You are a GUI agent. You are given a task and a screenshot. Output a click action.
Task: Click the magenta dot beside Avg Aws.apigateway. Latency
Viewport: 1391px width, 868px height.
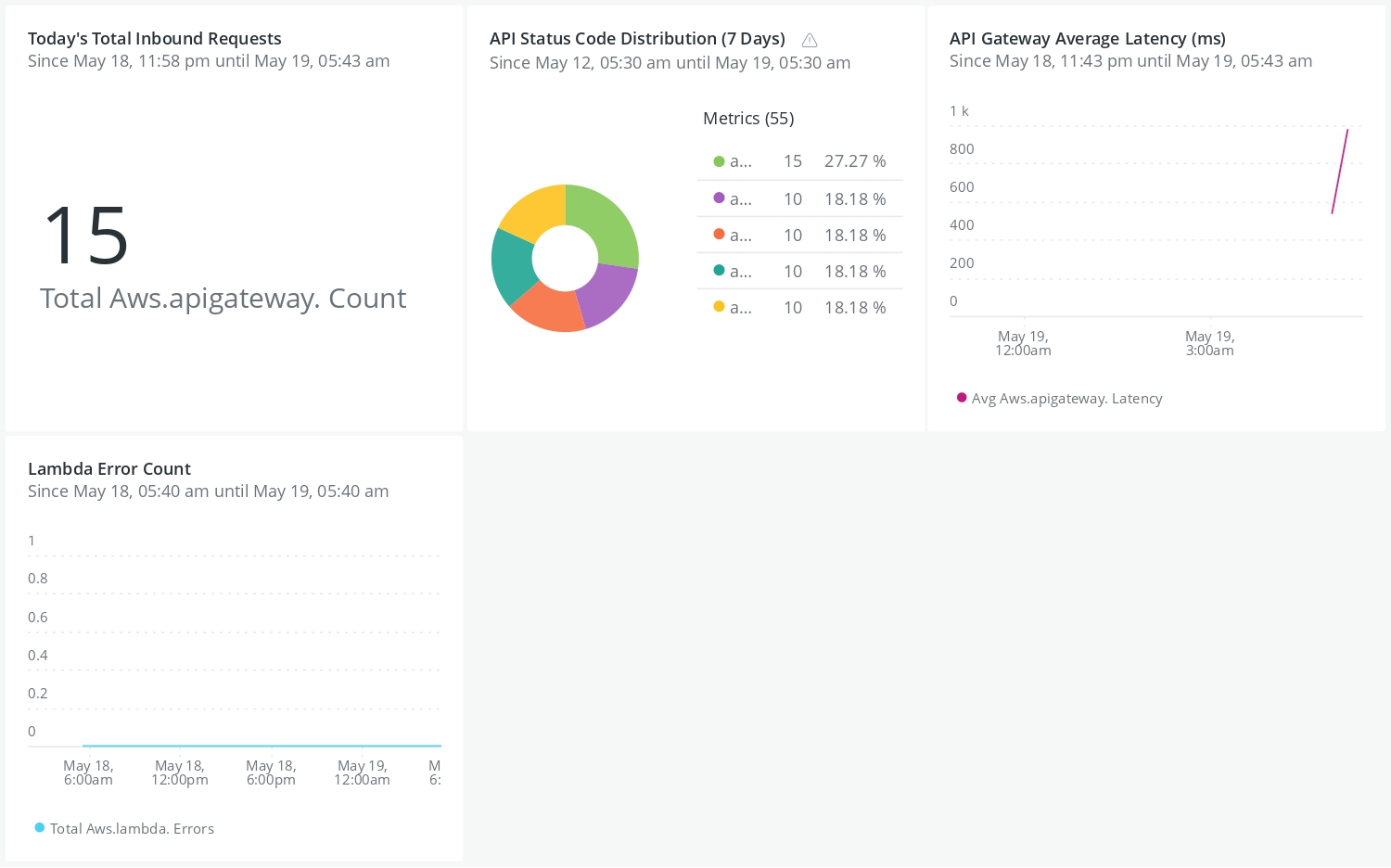[x=962, y=398]
